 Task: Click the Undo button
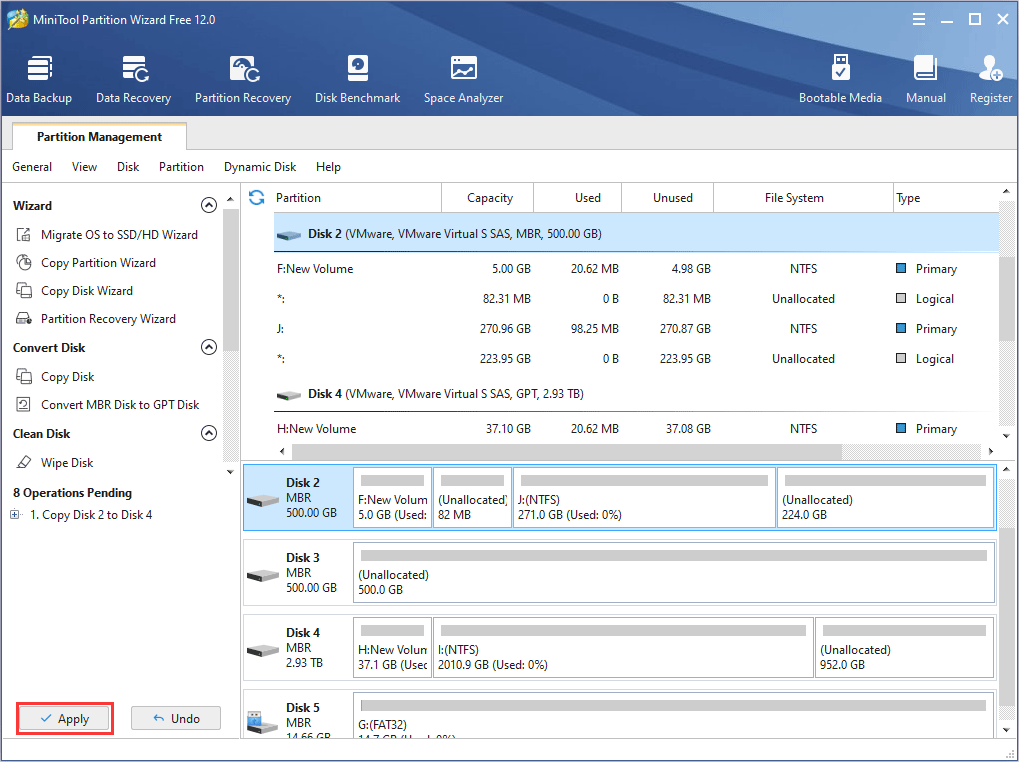(x=176, y=718)
